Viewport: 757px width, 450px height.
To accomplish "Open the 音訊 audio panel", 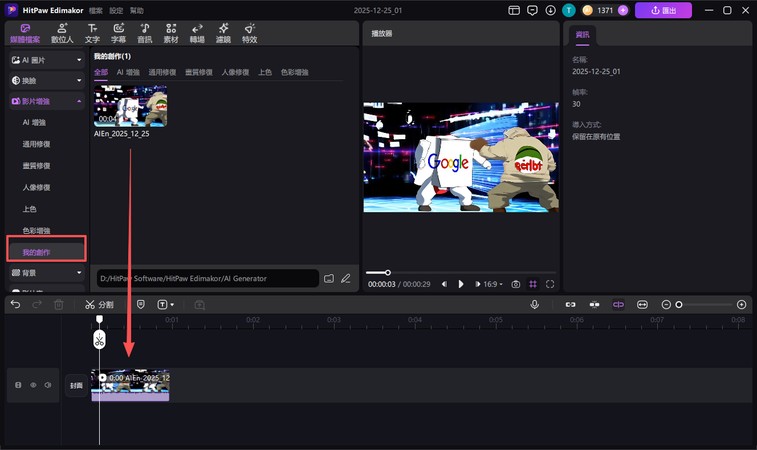I will click(x=144, y=33).
